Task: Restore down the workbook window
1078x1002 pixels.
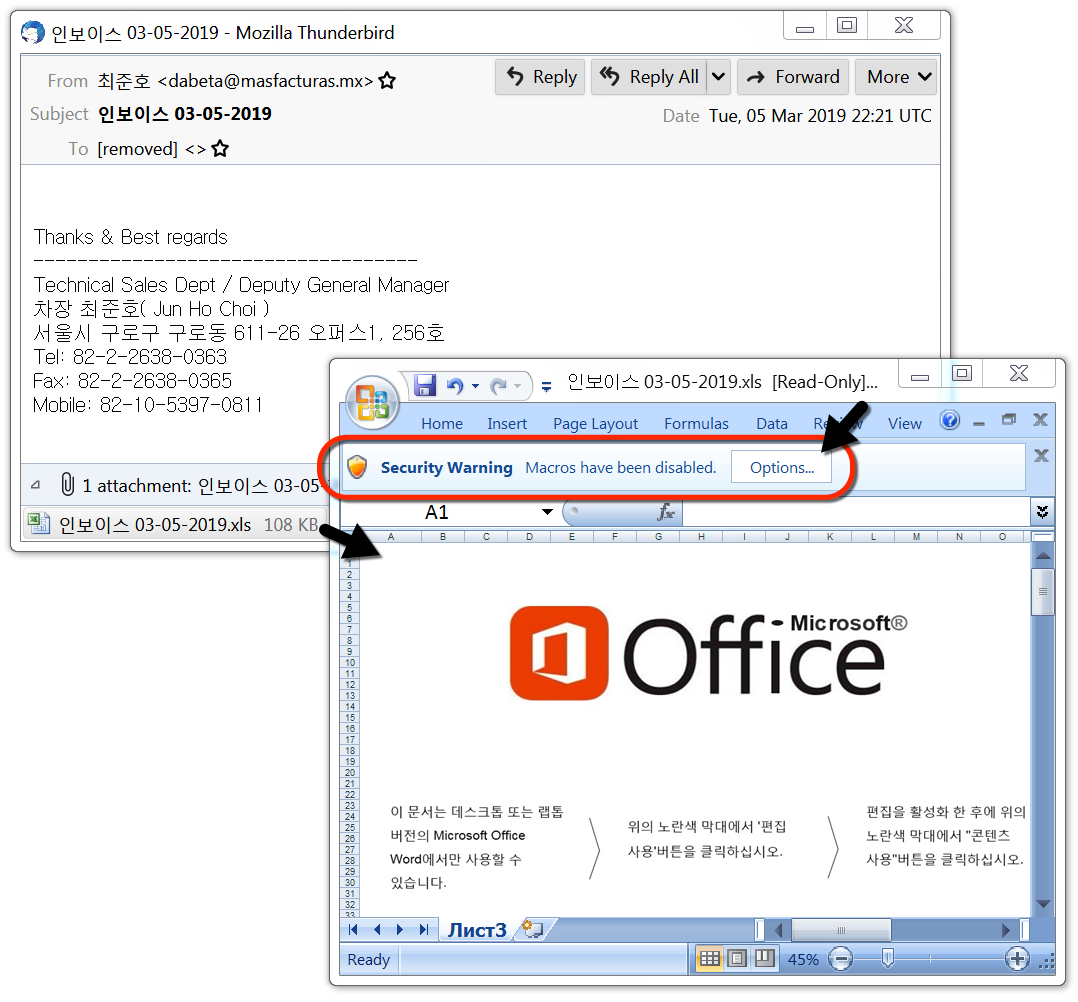Action: click(x=1009, y=420)
